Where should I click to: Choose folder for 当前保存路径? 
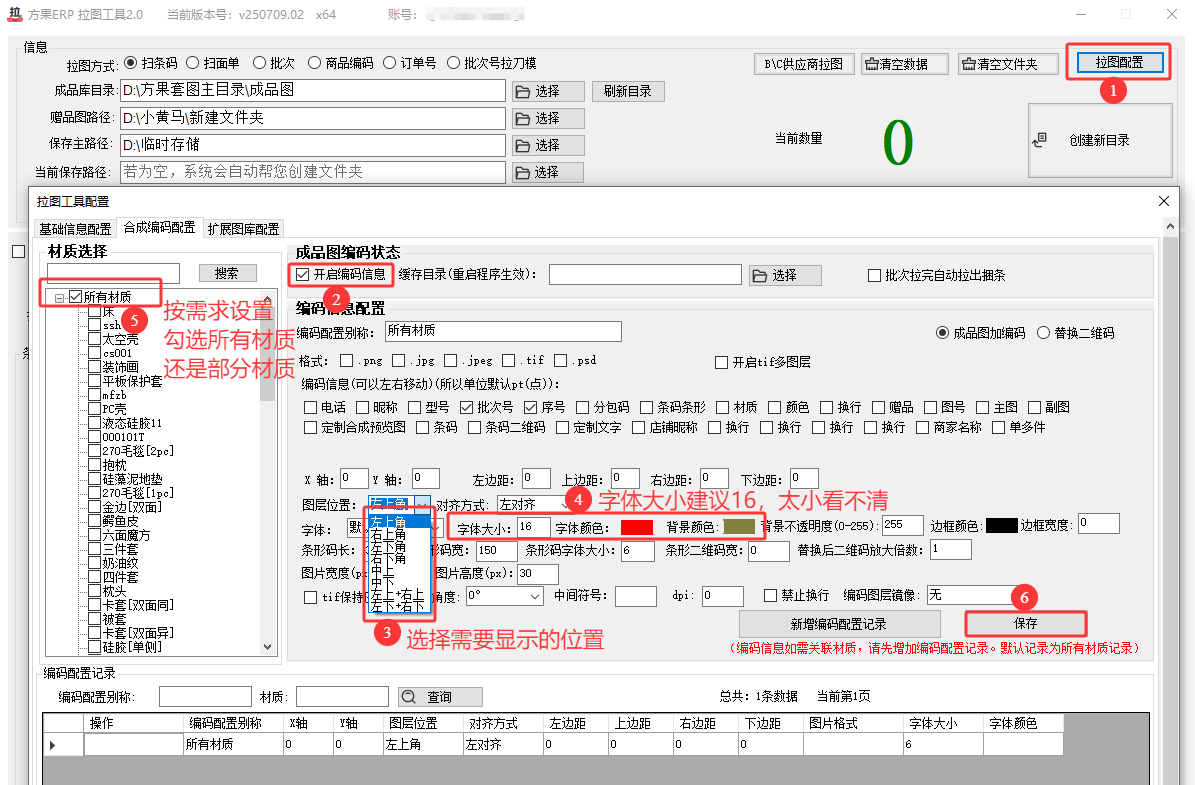click(548, 173)
